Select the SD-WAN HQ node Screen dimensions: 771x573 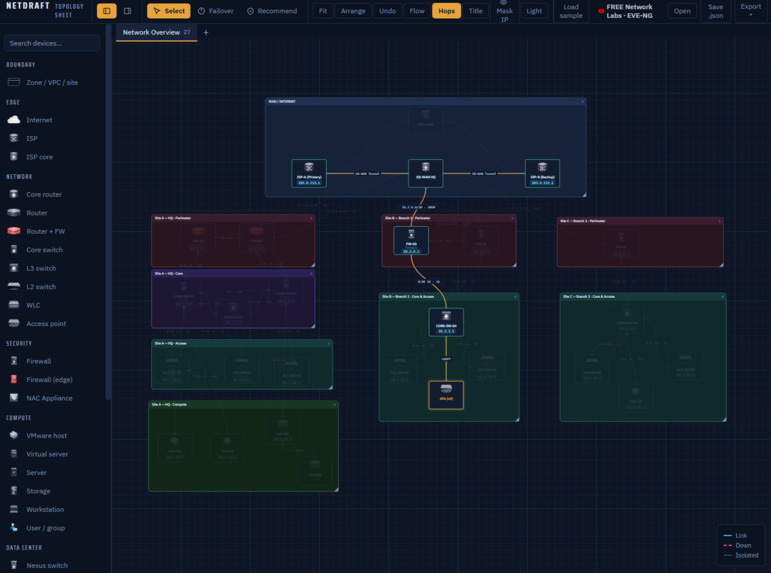click(426, 173)
